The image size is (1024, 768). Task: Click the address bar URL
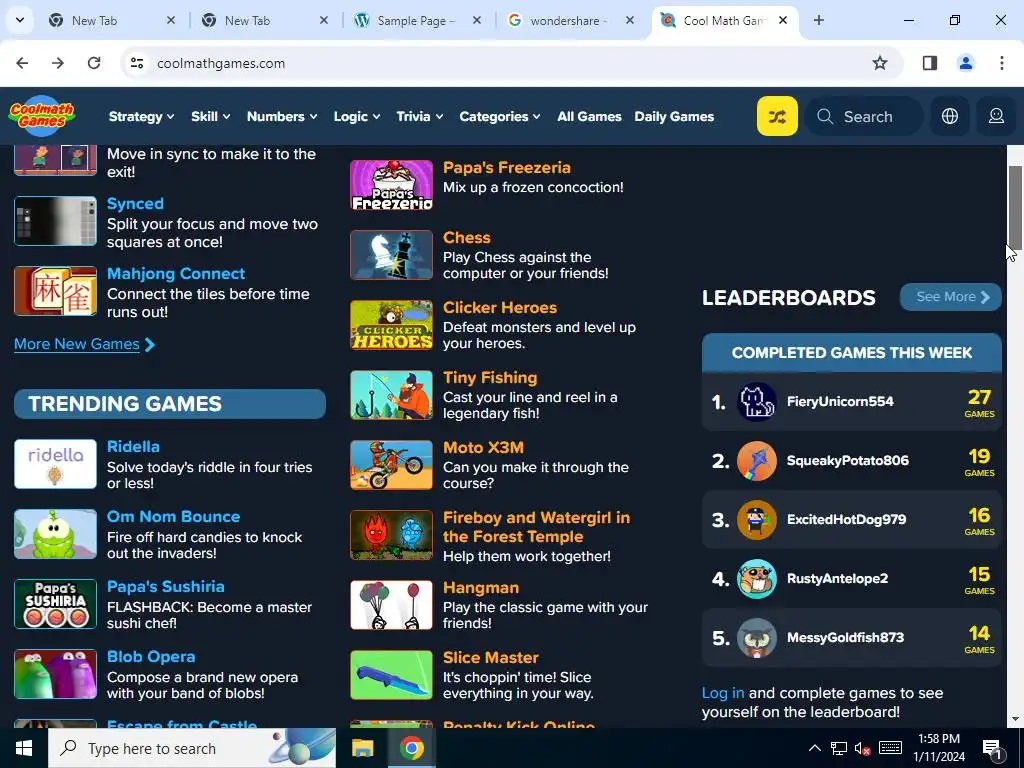(x=221, y=63)
